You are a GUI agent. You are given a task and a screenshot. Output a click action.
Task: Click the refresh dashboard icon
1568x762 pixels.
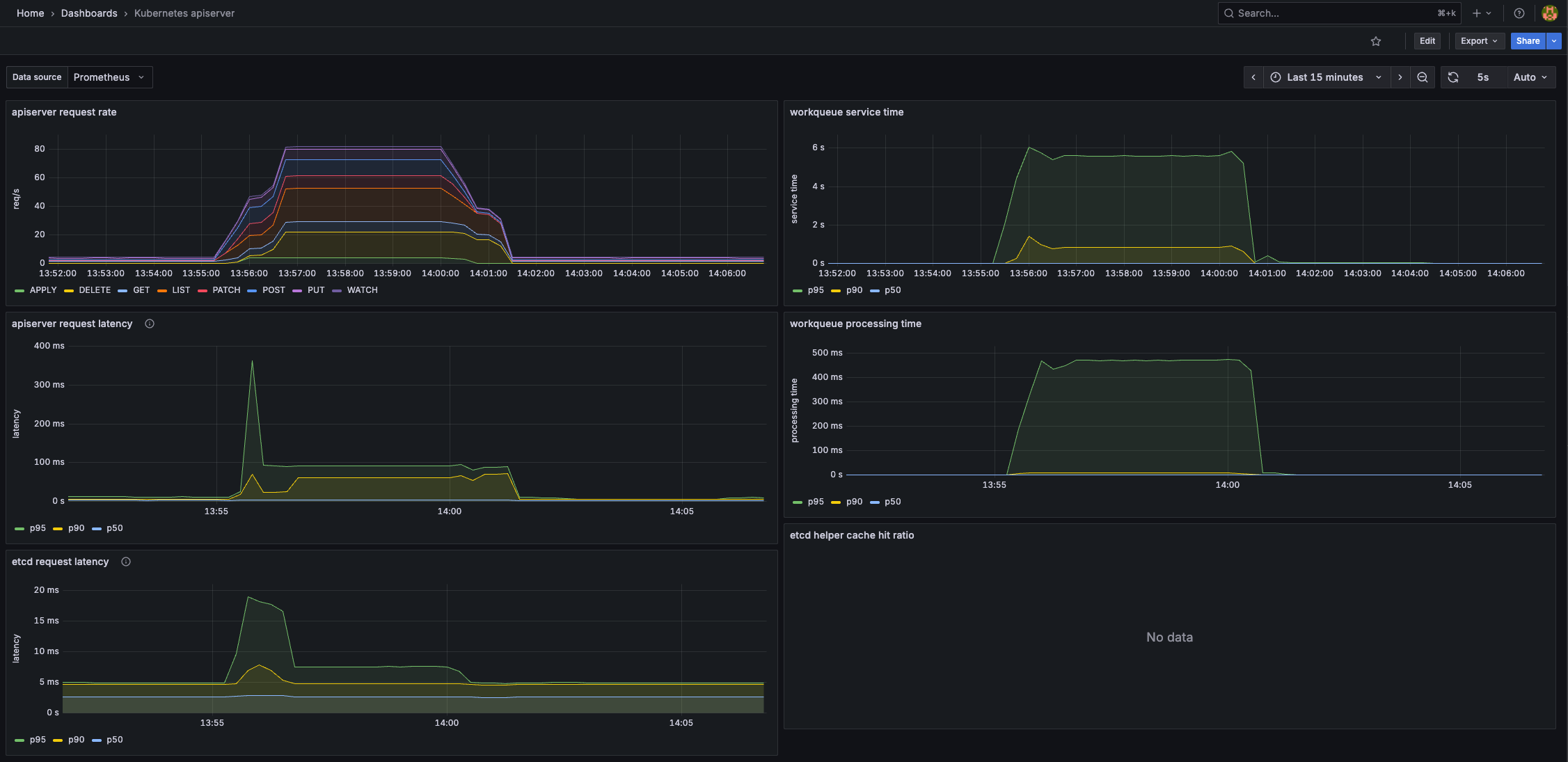point(1453,77)
